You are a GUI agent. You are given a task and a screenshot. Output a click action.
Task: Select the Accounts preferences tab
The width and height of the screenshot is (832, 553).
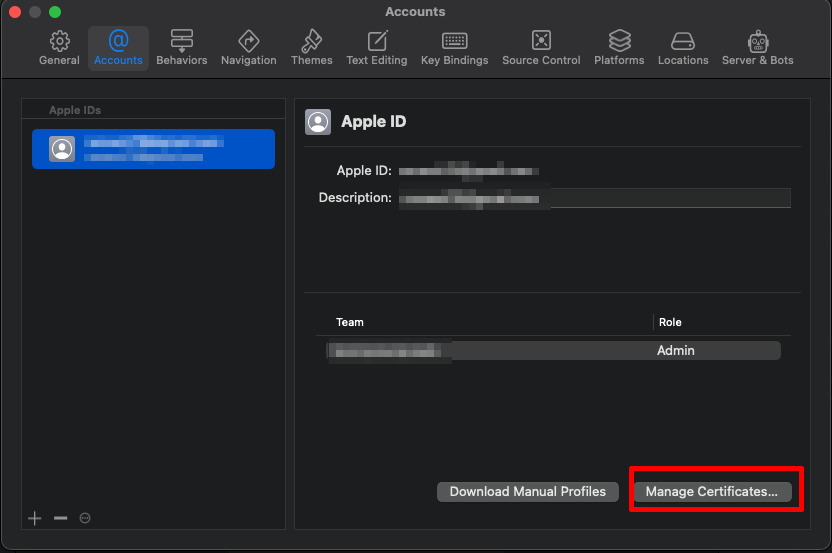118,48
